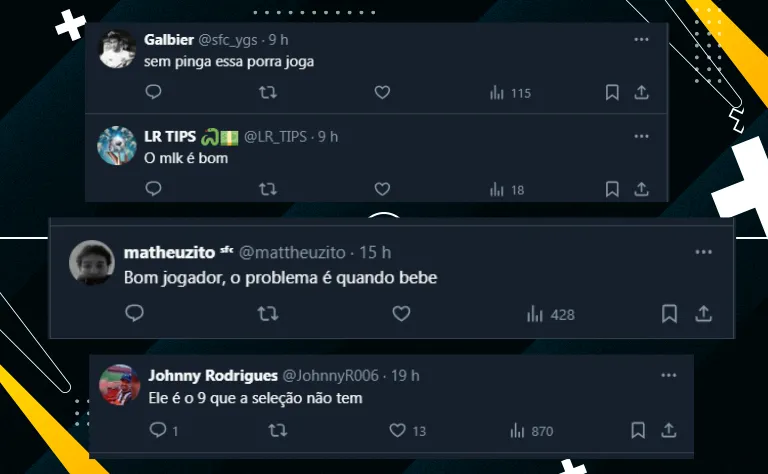Like the LR TIPS tweet

point(382,189)
